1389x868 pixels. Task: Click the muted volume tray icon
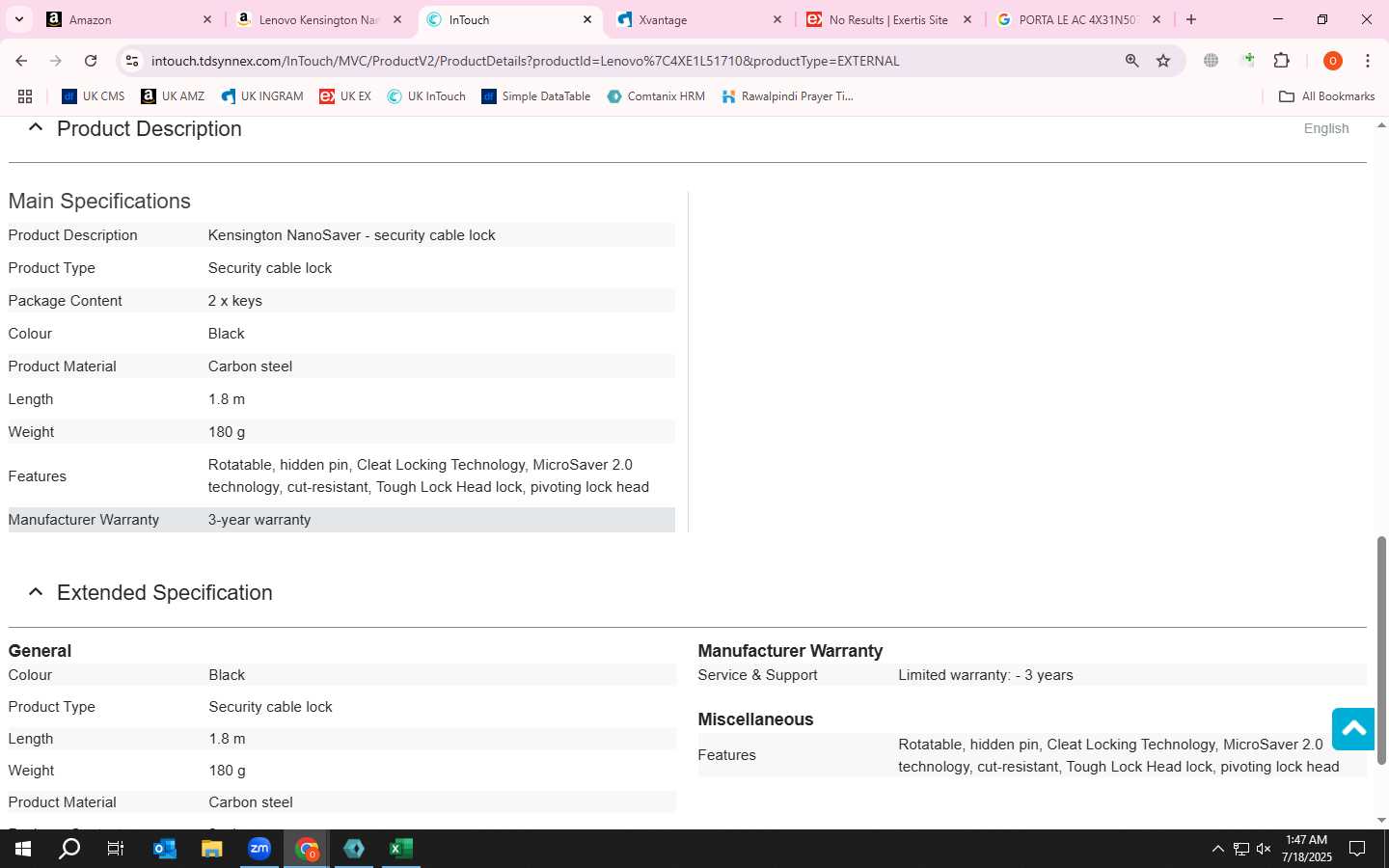[1264, 849]
